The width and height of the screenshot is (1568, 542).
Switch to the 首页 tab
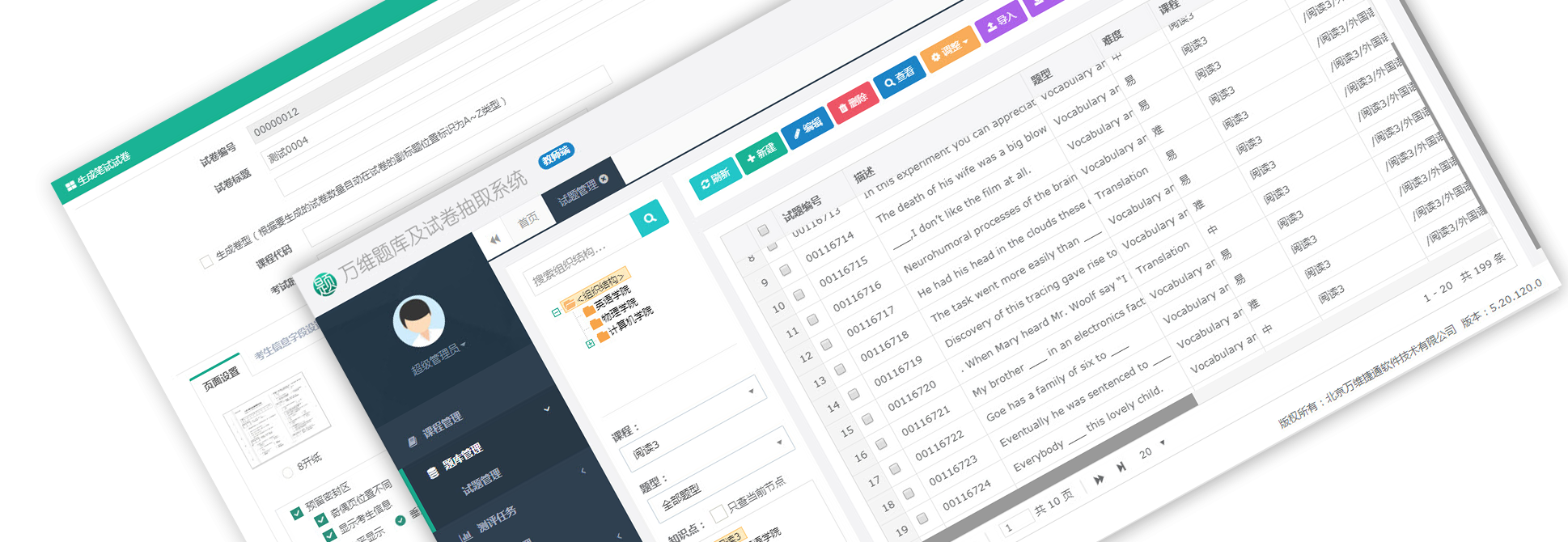[x=528, y=220]
